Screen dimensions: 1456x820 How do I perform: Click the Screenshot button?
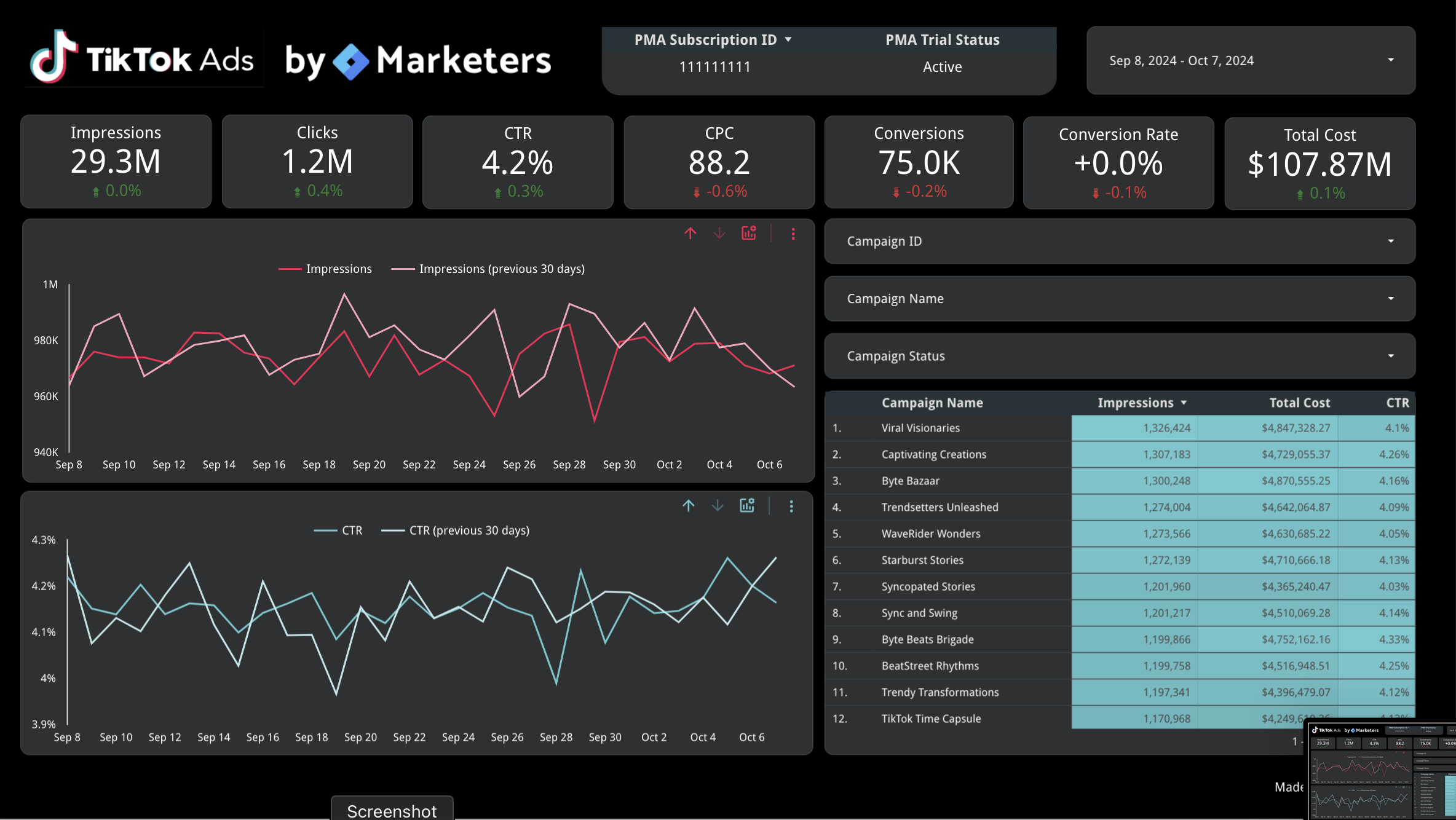tap(392, 810)
